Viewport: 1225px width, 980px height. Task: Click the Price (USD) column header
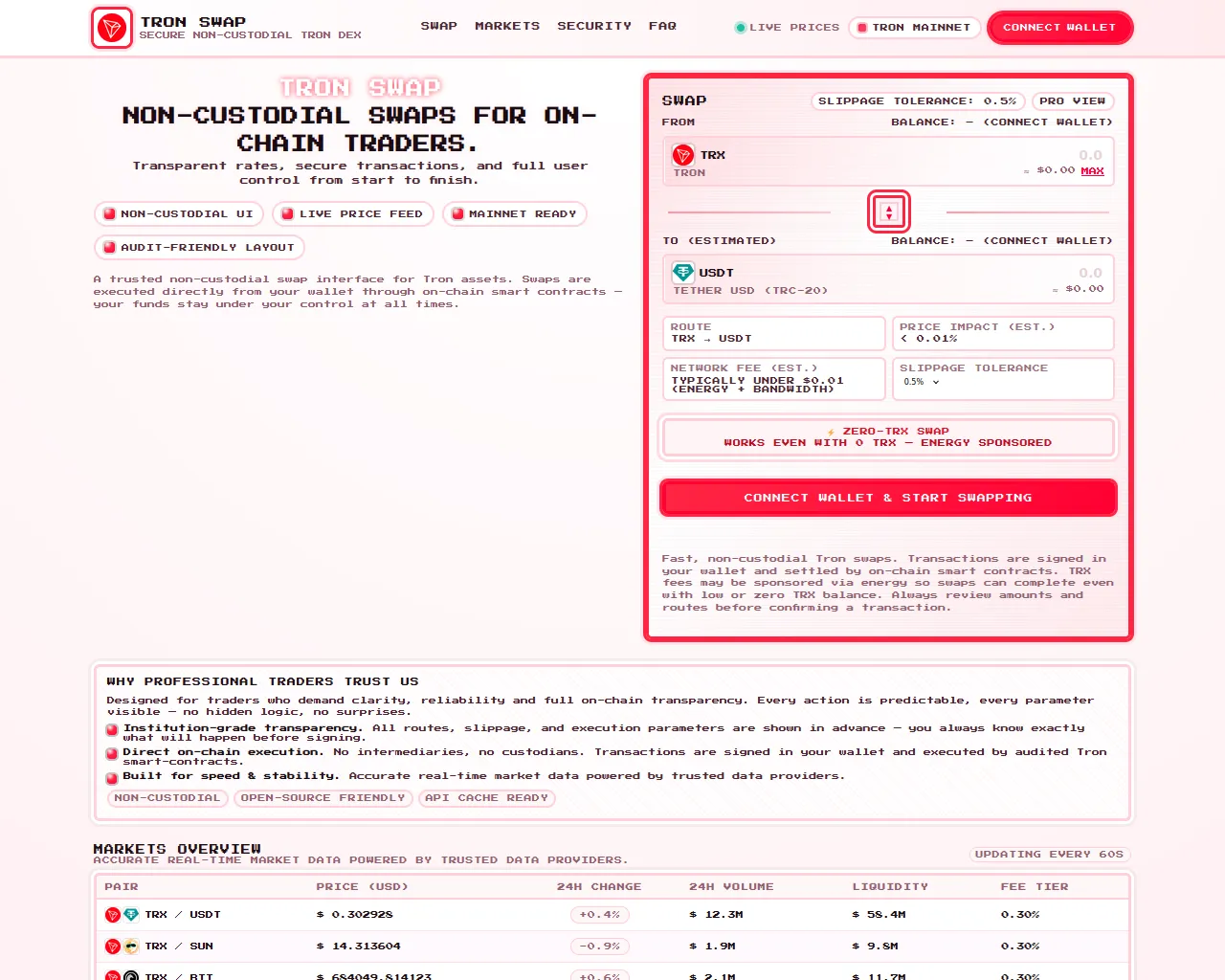363,887
